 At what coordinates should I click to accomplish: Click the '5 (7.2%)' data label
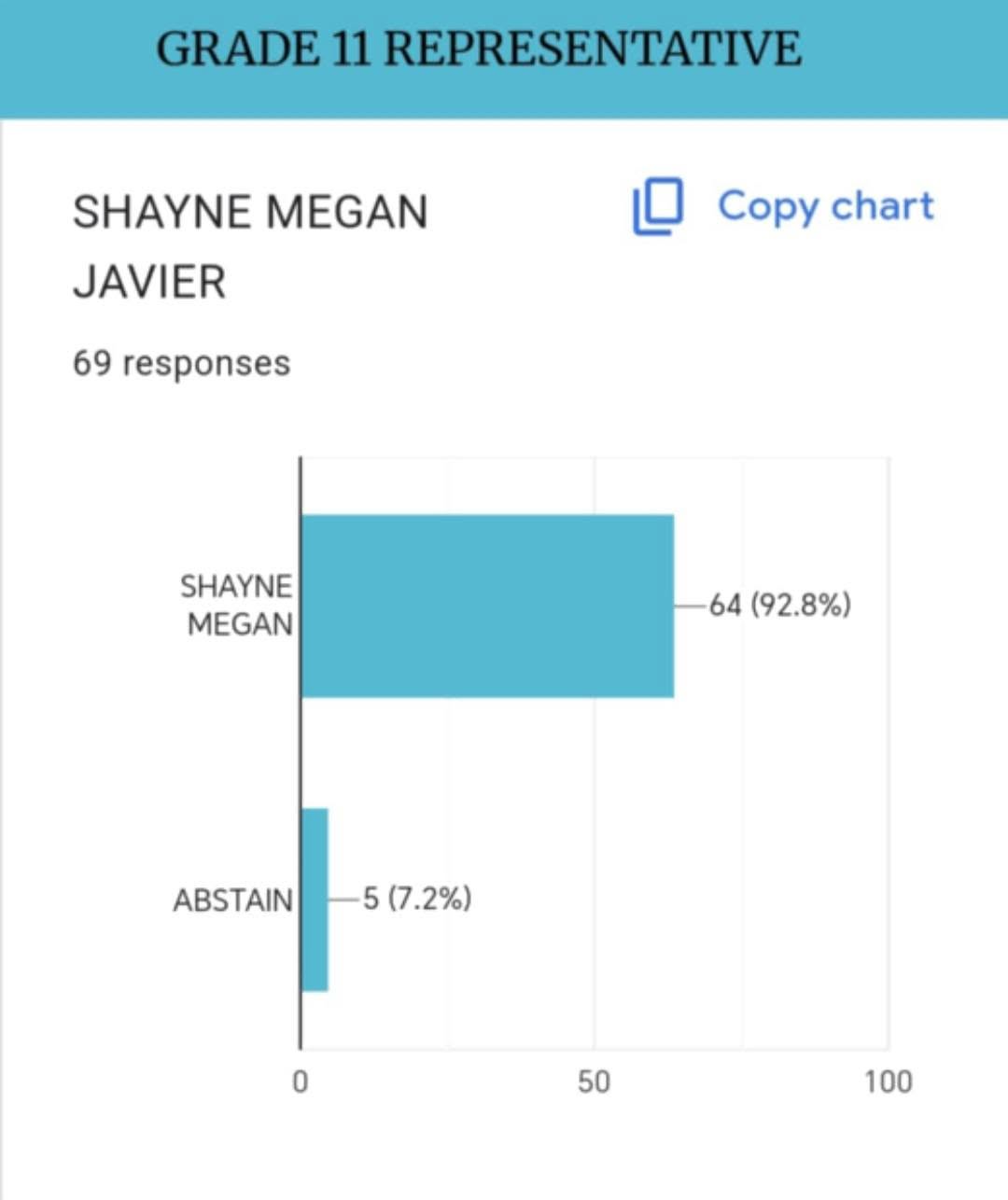tap(417, 899)
